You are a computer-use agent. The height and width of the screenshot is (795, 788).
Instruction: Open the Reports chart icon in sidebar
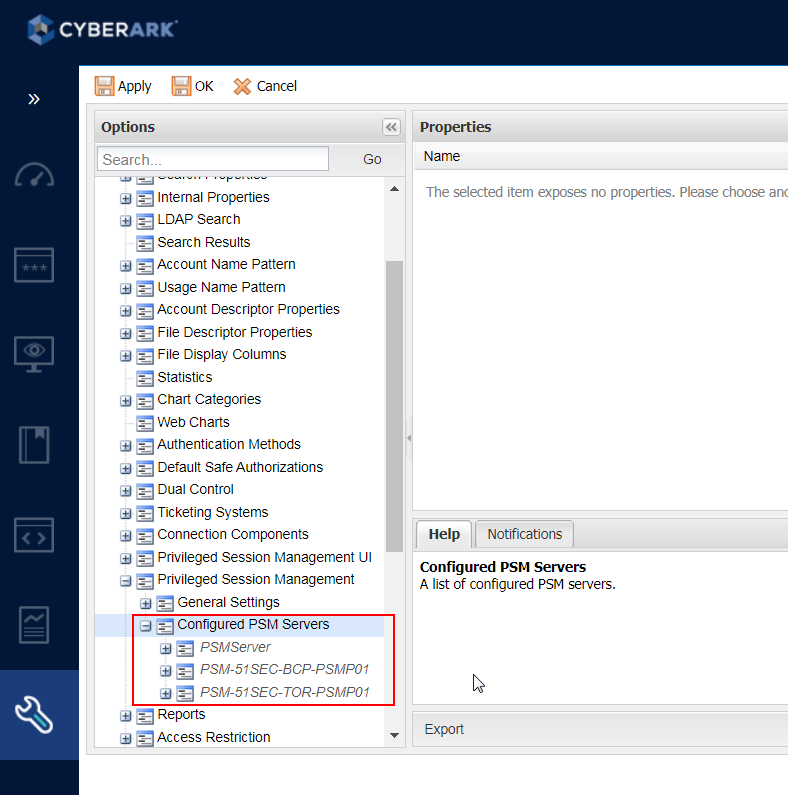click(x=34, y=625)
